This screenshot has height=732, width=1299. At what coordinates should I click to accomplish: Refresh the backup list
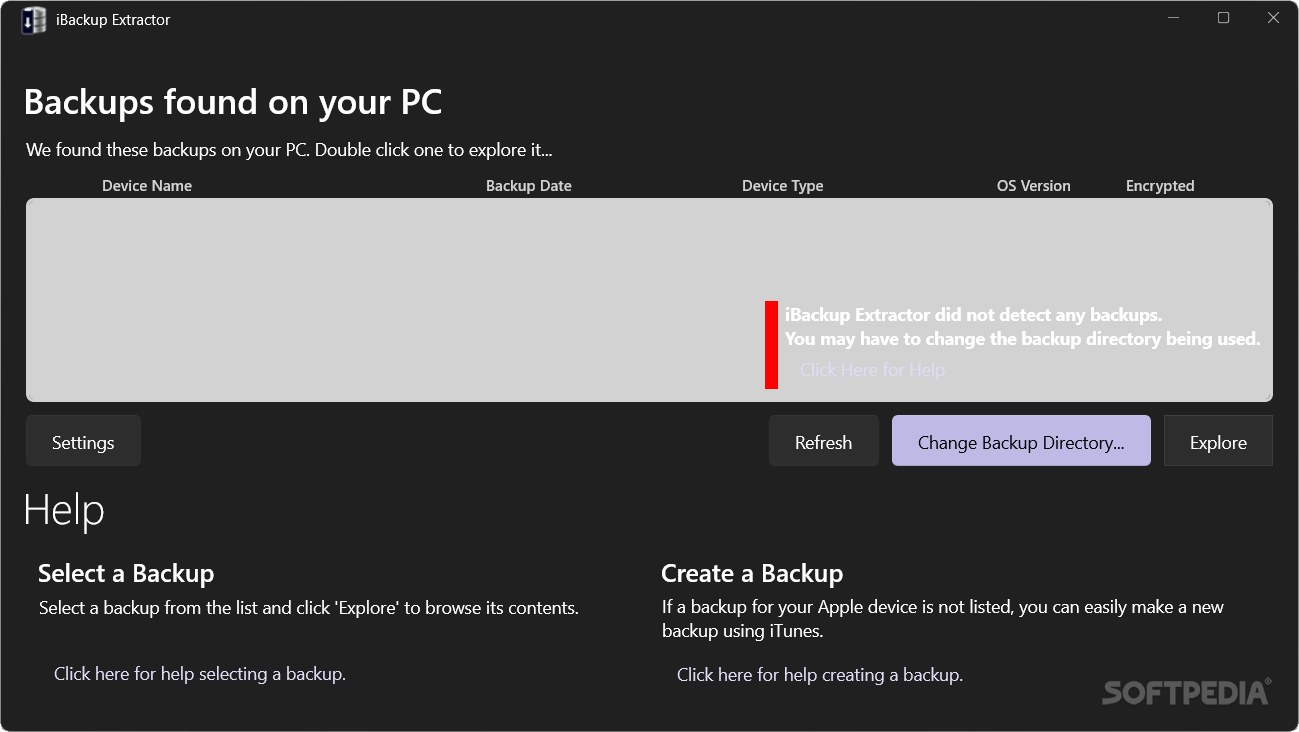(823, 441)
